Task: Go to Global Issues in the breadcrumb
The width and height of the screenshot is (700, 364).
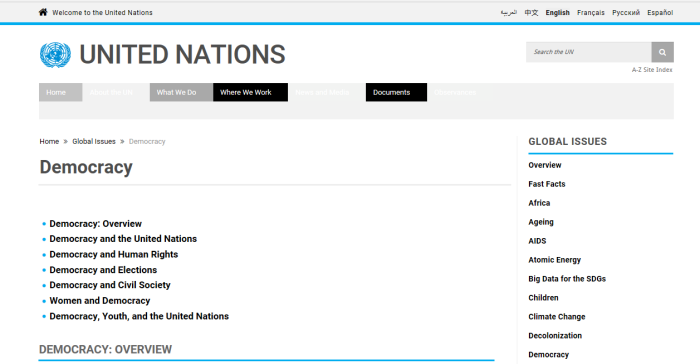Action: pos(94,142)
